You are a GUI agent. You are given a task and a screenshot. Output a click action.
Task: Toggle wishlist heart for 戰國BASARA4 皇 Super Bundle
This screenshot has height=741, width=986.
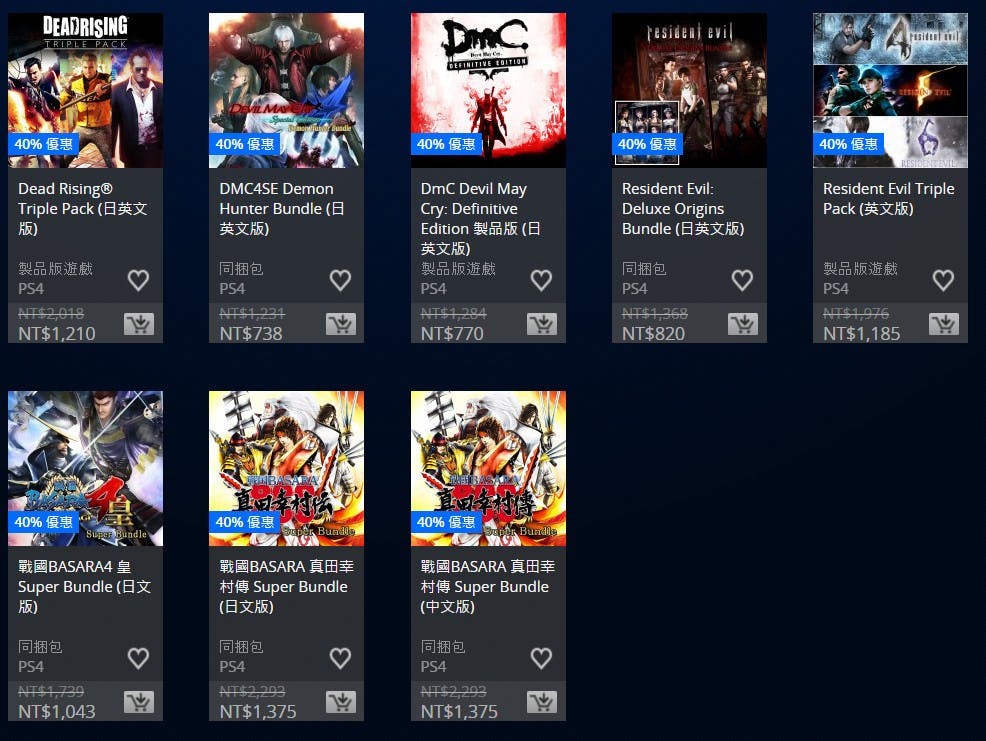click(x=138, y=658)
